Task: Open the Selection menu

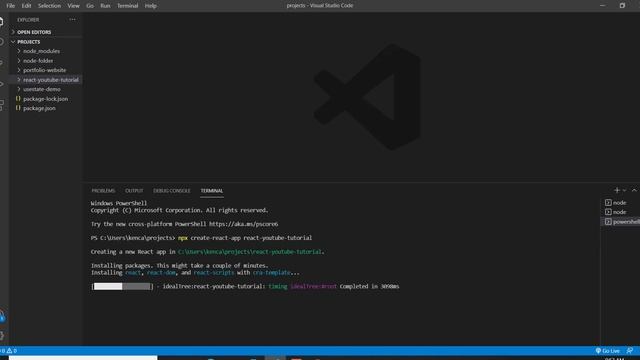Action: coord(49,6)
